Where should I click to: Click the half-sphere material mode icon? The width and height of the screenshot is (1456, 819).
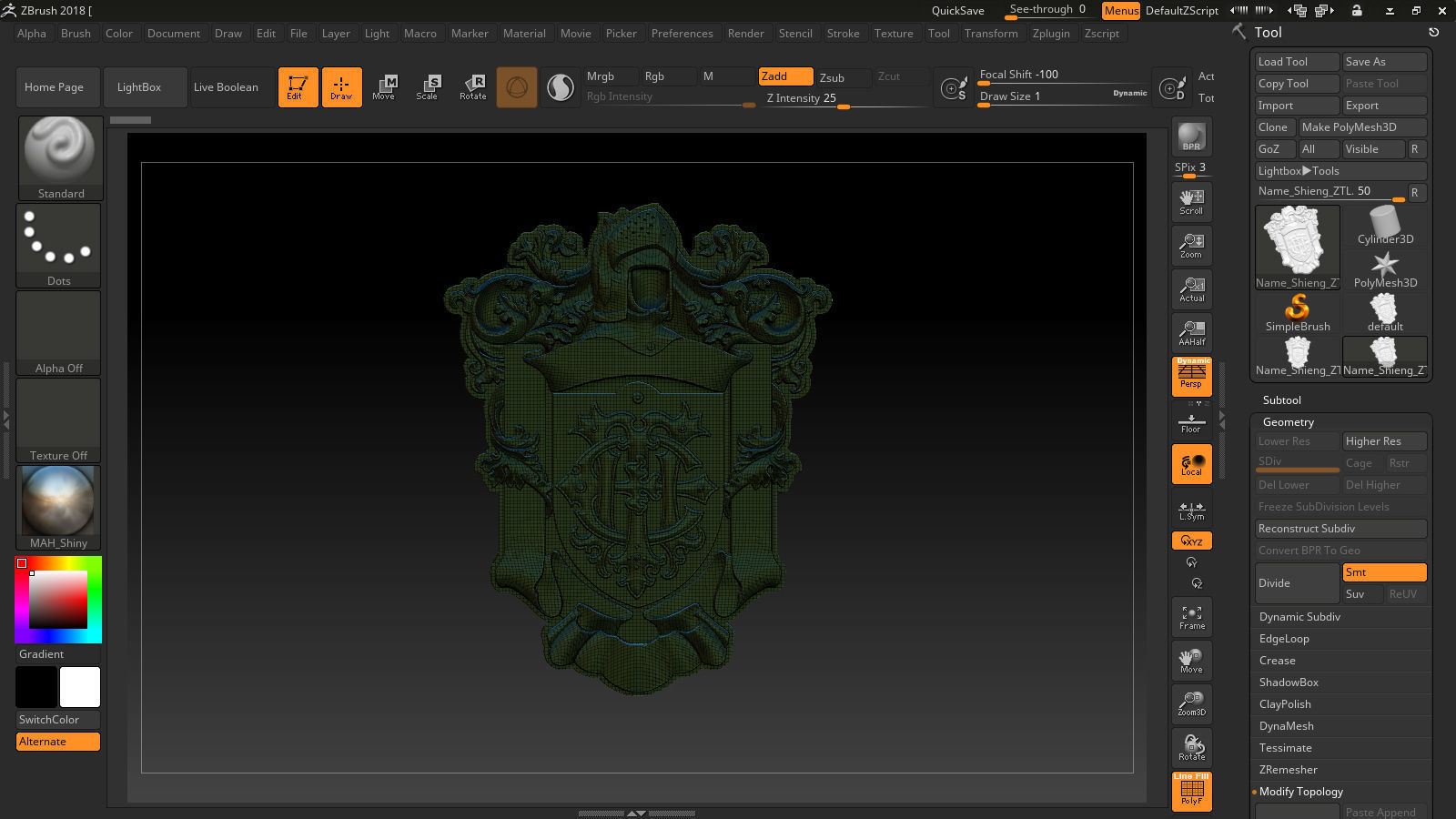click(561, 87)
